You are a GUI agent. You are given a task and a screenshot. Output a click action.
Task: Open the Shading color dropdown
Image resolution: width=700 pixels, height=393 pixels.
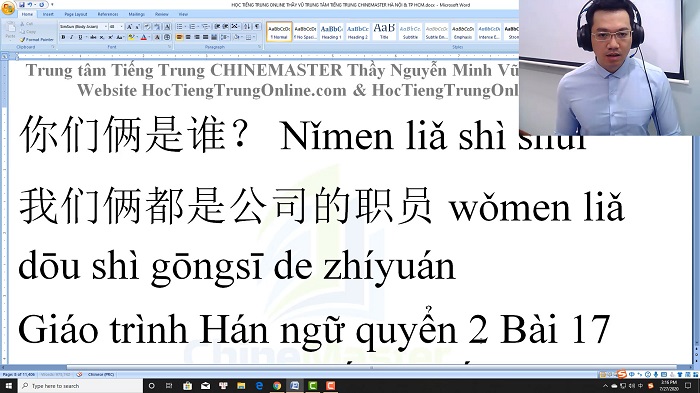[242, 38]
